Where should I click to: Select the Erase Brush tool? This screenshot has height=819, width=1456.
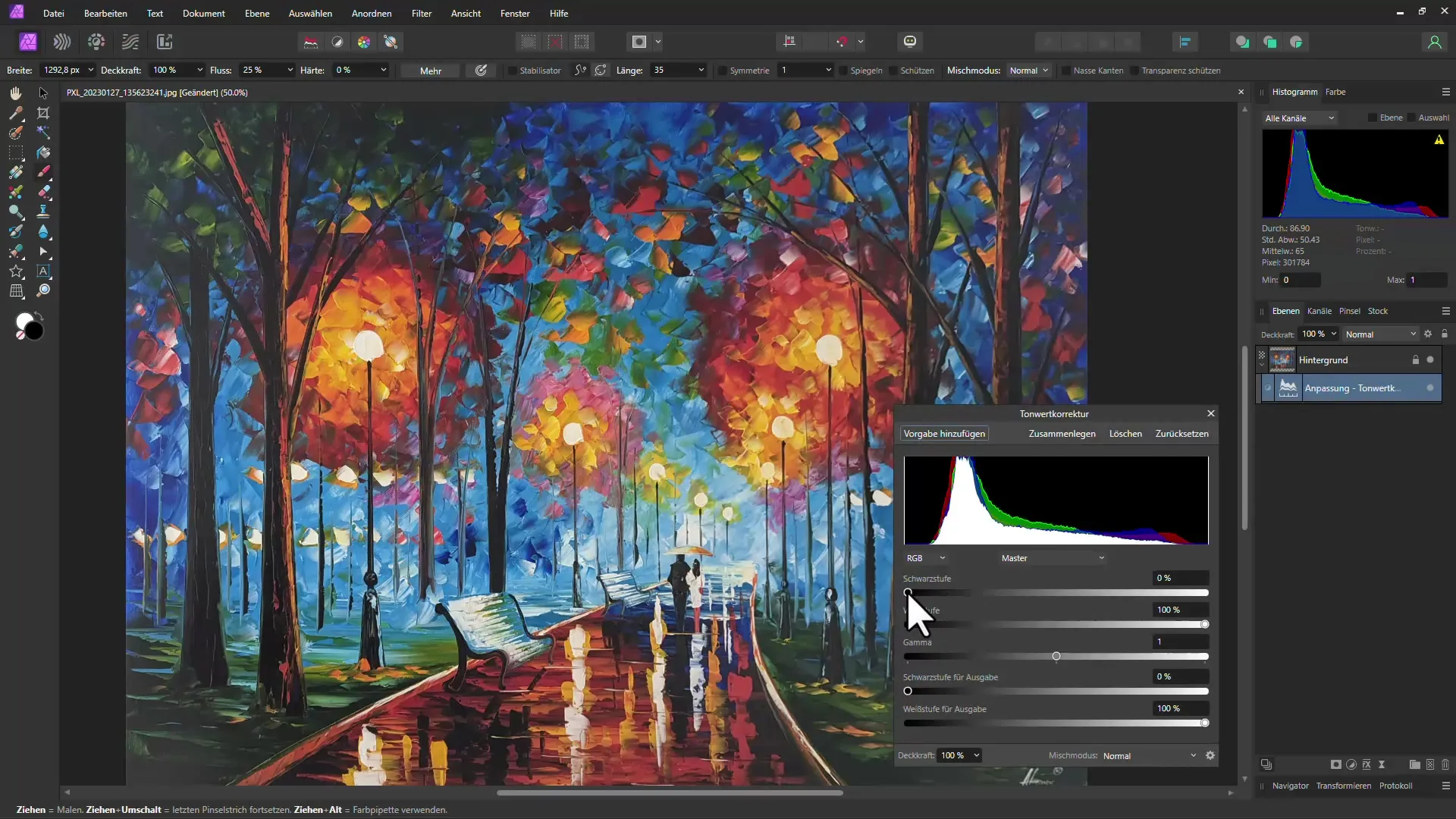point(43,192)
